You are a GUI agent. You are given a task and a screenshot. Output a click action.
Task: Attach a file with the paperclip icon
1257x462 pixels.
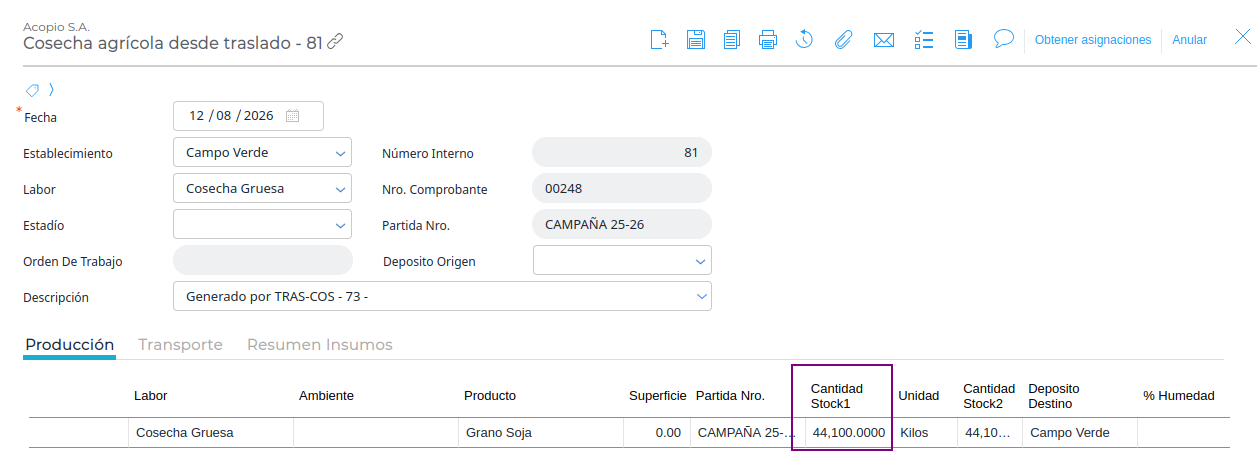(x=843, y=40)
